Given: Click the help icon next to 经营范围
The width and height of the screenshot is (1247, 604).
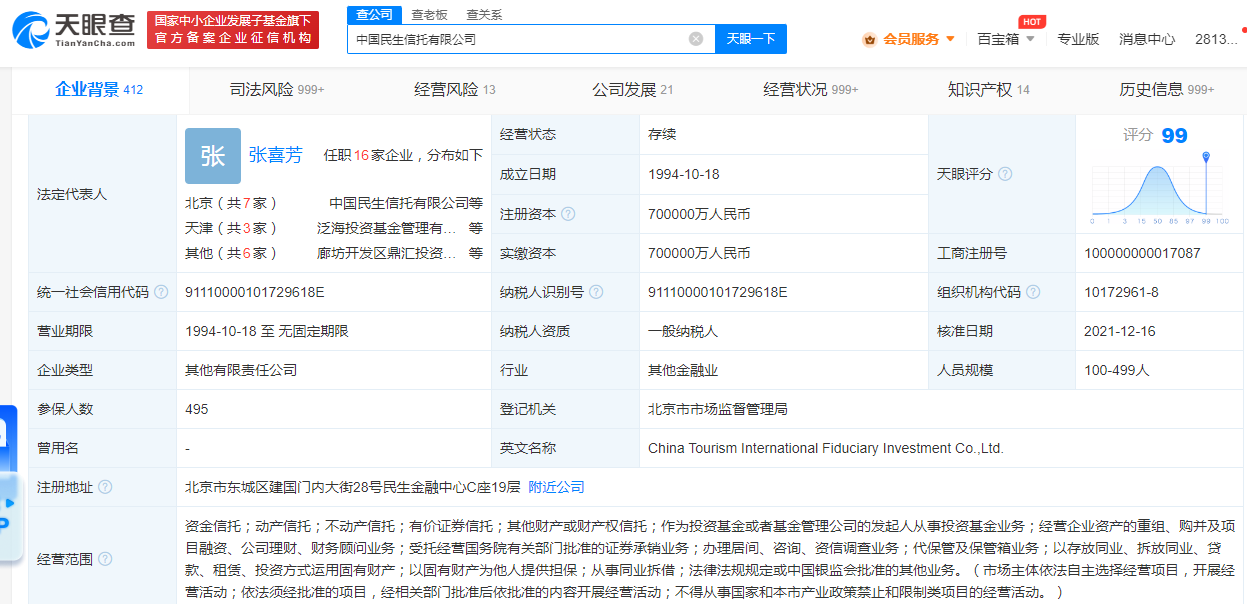Looking at the screenshot, I should (x=105, y=559).
